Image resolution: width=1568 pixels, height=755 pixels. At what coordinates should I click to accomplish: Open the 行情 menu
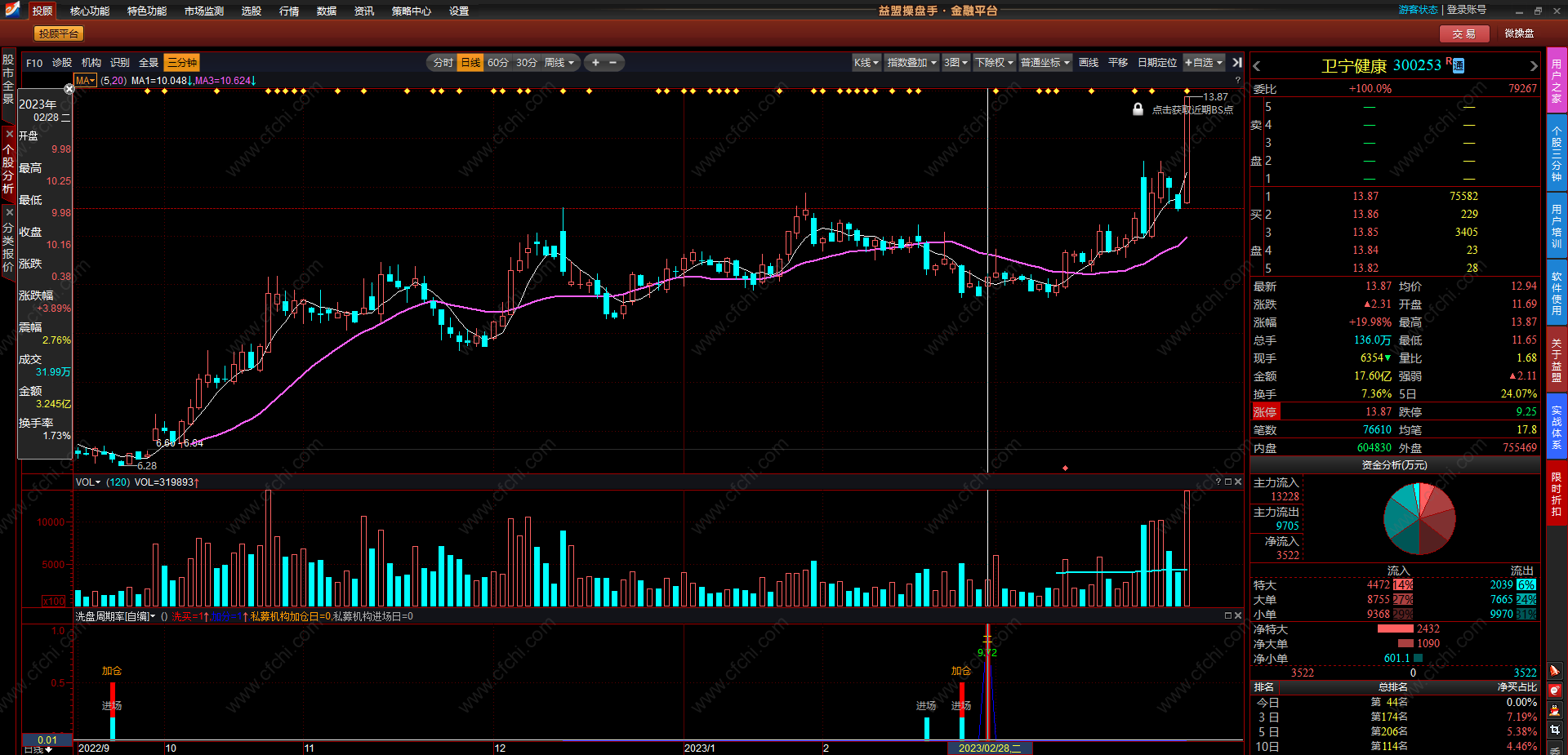[289, 11]
